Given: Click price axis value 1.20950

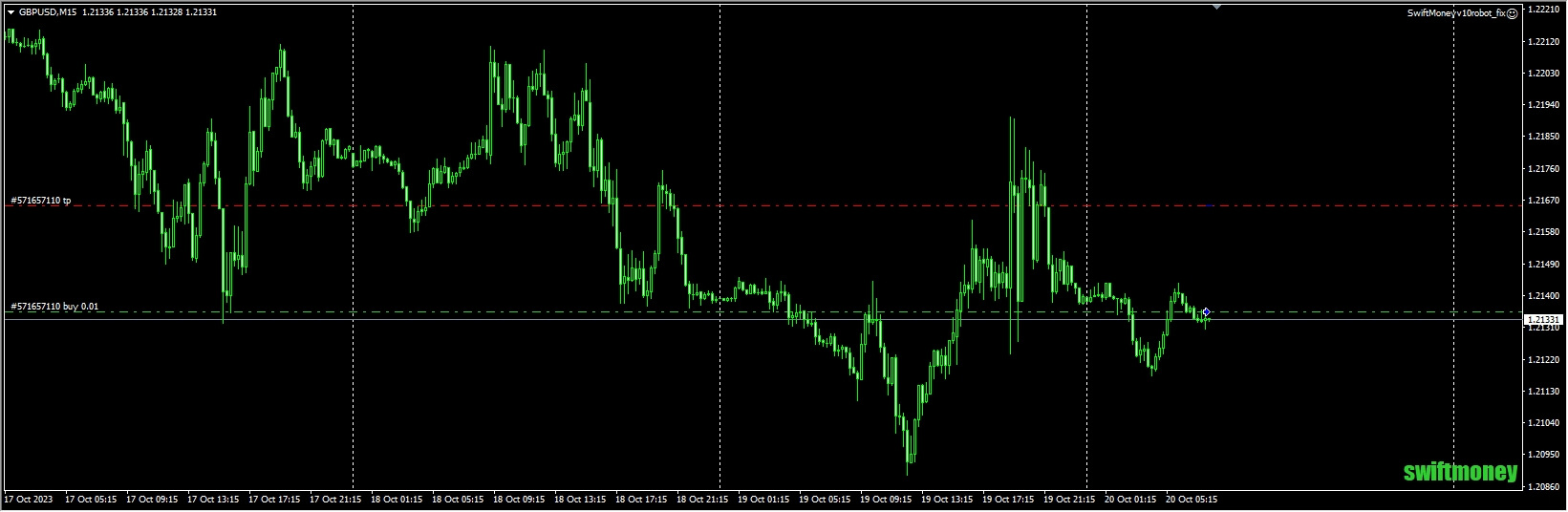Looking at the screenshot, I should [1544, 456].
